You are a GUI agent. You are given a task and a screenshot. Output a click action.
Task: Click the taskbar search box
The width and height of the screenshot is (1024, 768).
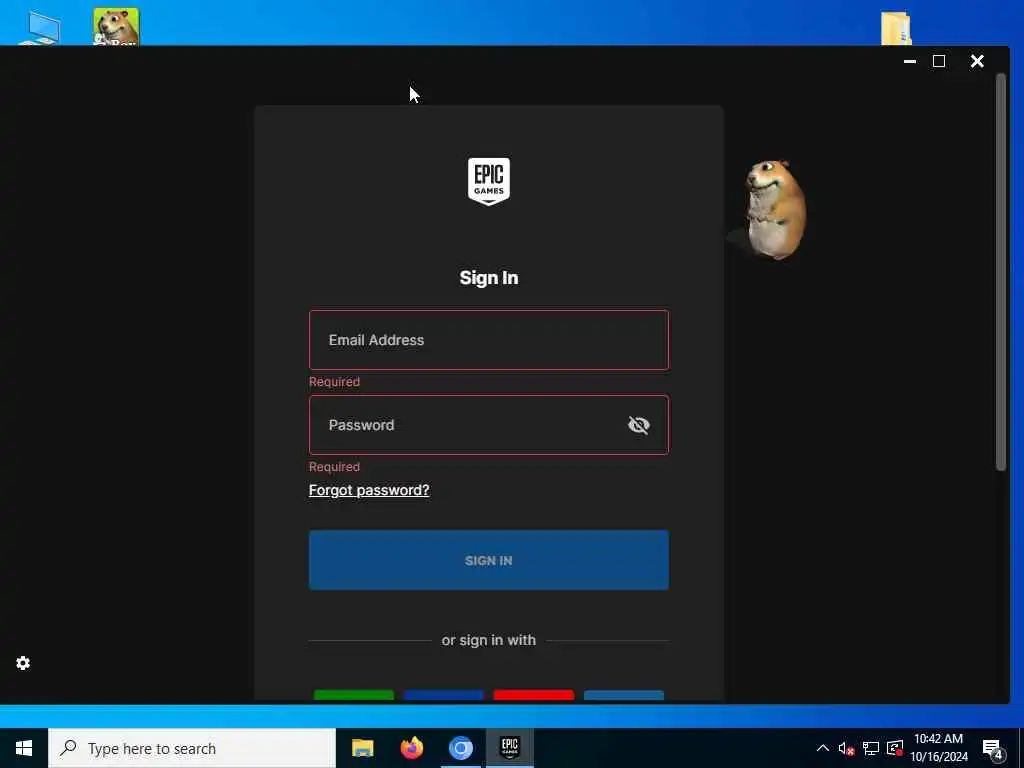pyautogui.click(x=192, y=748)
